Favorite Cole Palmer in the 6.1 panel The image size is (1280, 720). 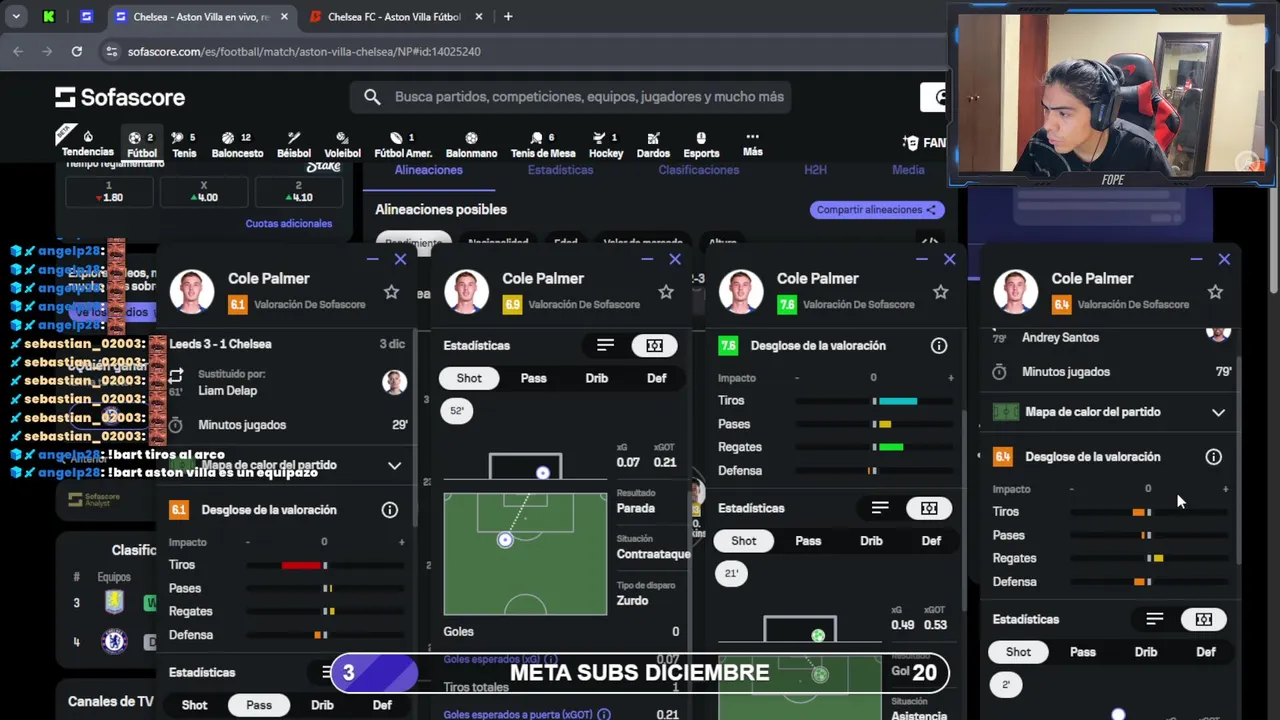pyautogui.click(x=391, y=292)
